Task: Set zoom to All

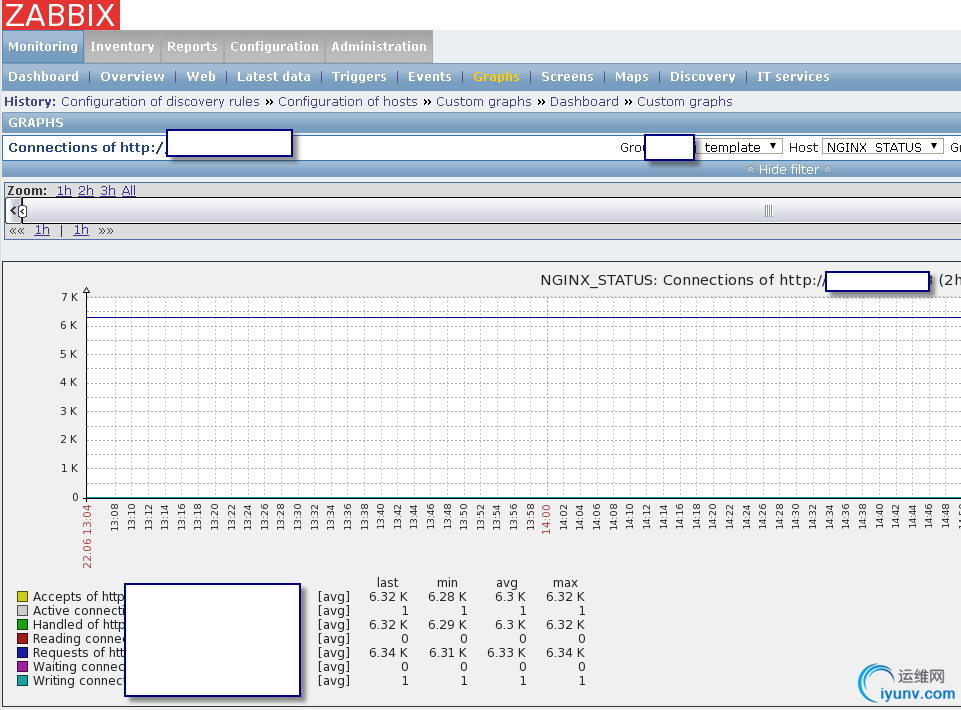Action: 129,191
